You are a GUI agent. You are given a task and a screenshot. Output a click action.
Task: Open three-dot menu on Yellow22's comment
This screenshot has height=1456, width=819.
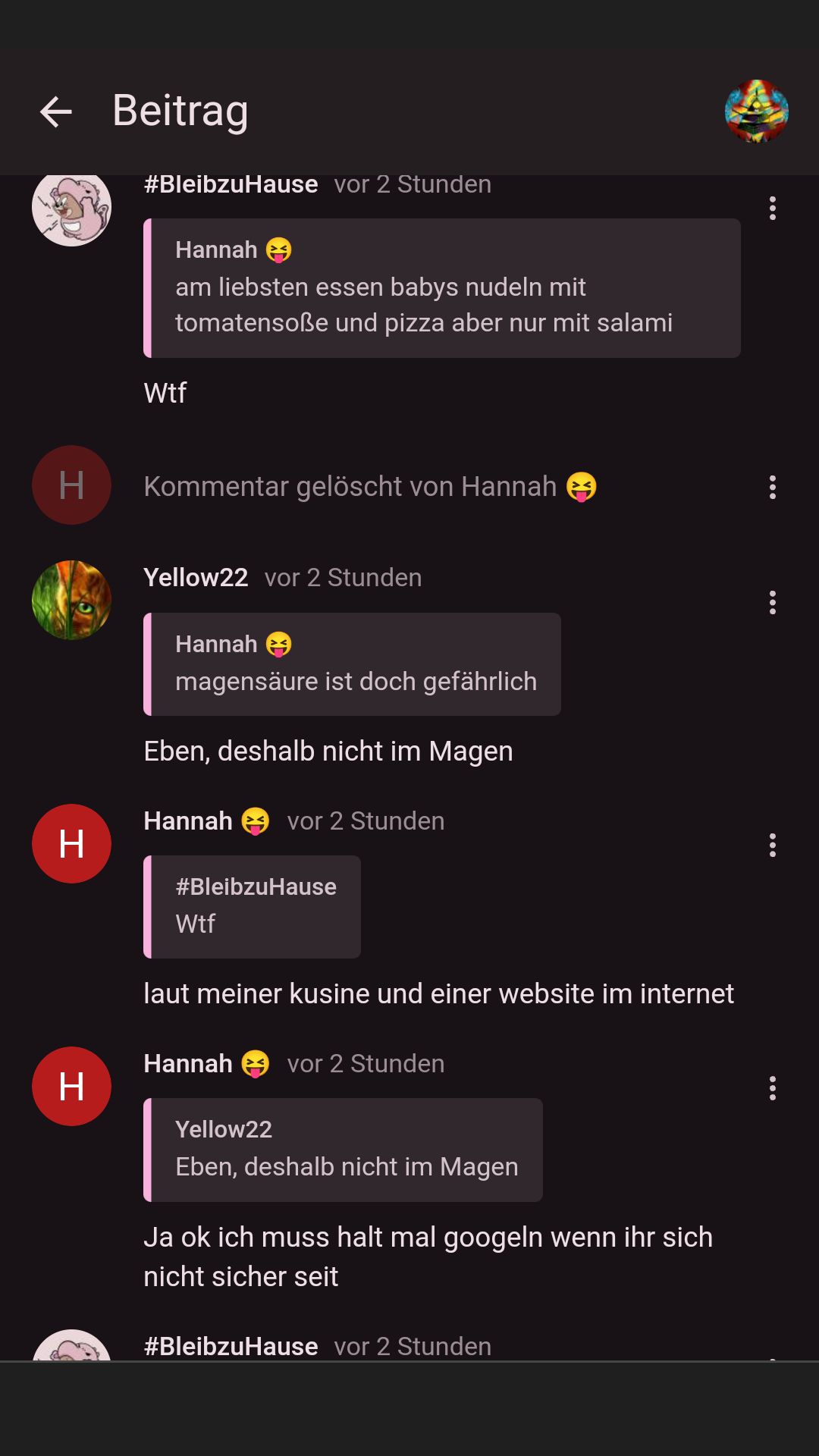[772, 602]
